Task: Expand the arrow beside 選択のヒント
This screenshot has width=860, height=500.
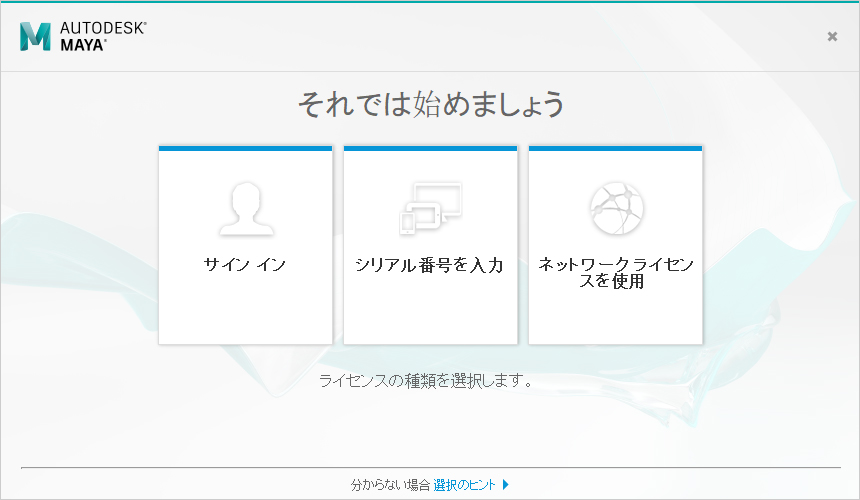Action: (506, 485)
